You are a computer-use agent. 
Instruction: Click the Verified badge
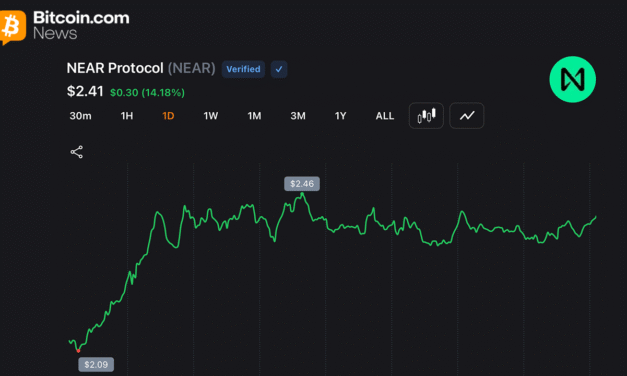[243, 69]
